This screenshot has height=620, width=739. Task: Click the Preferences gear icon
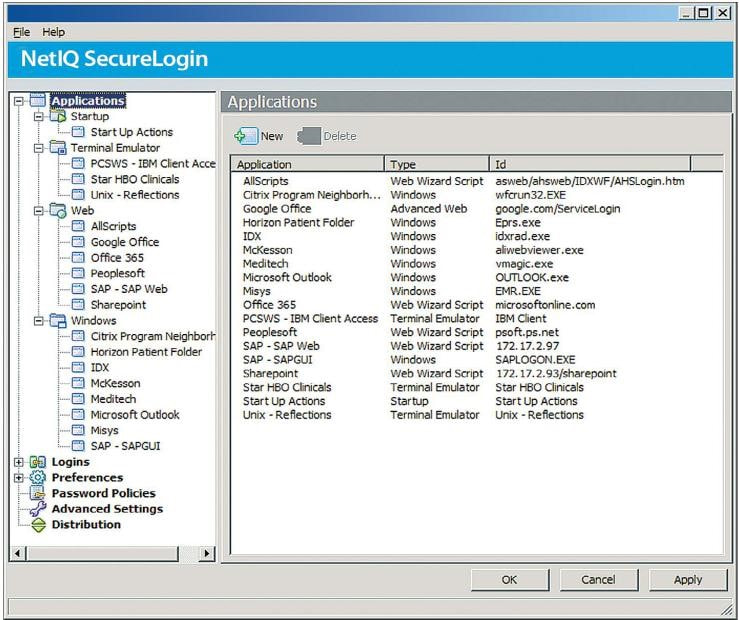[x=38, y=477]
